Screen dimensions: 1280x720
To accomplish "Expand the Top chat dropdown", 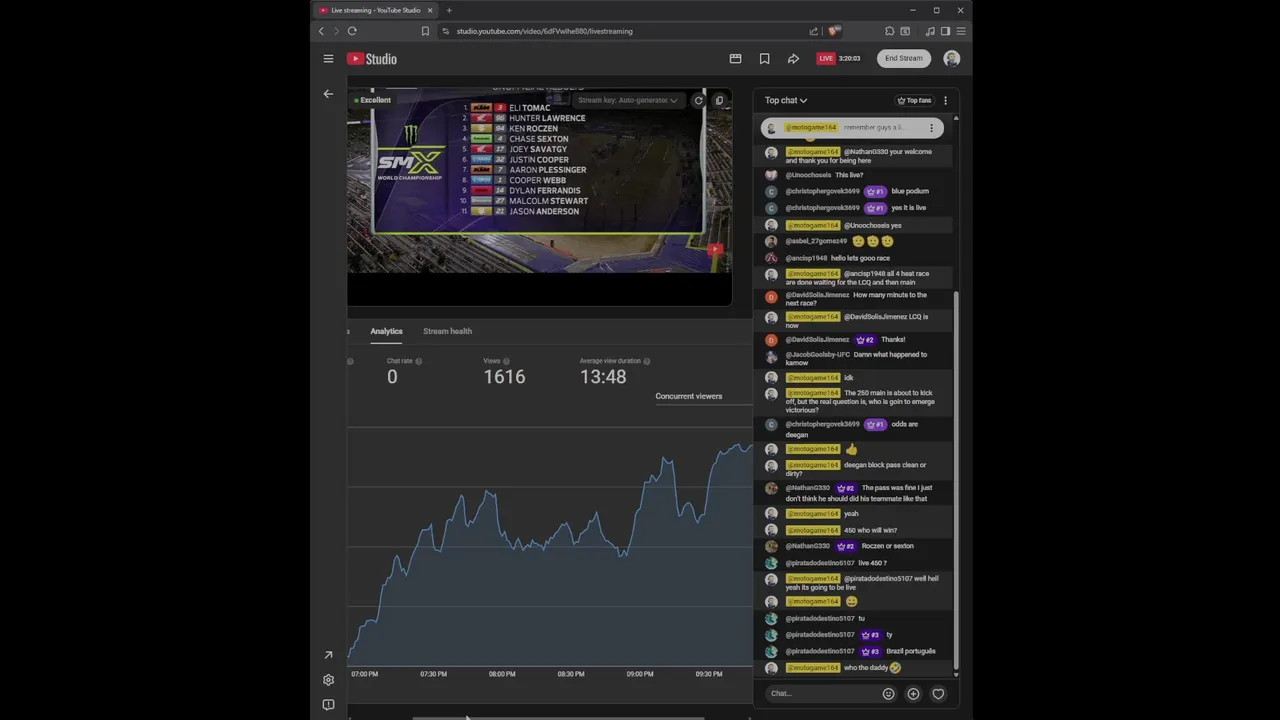I will click(786, 100).
